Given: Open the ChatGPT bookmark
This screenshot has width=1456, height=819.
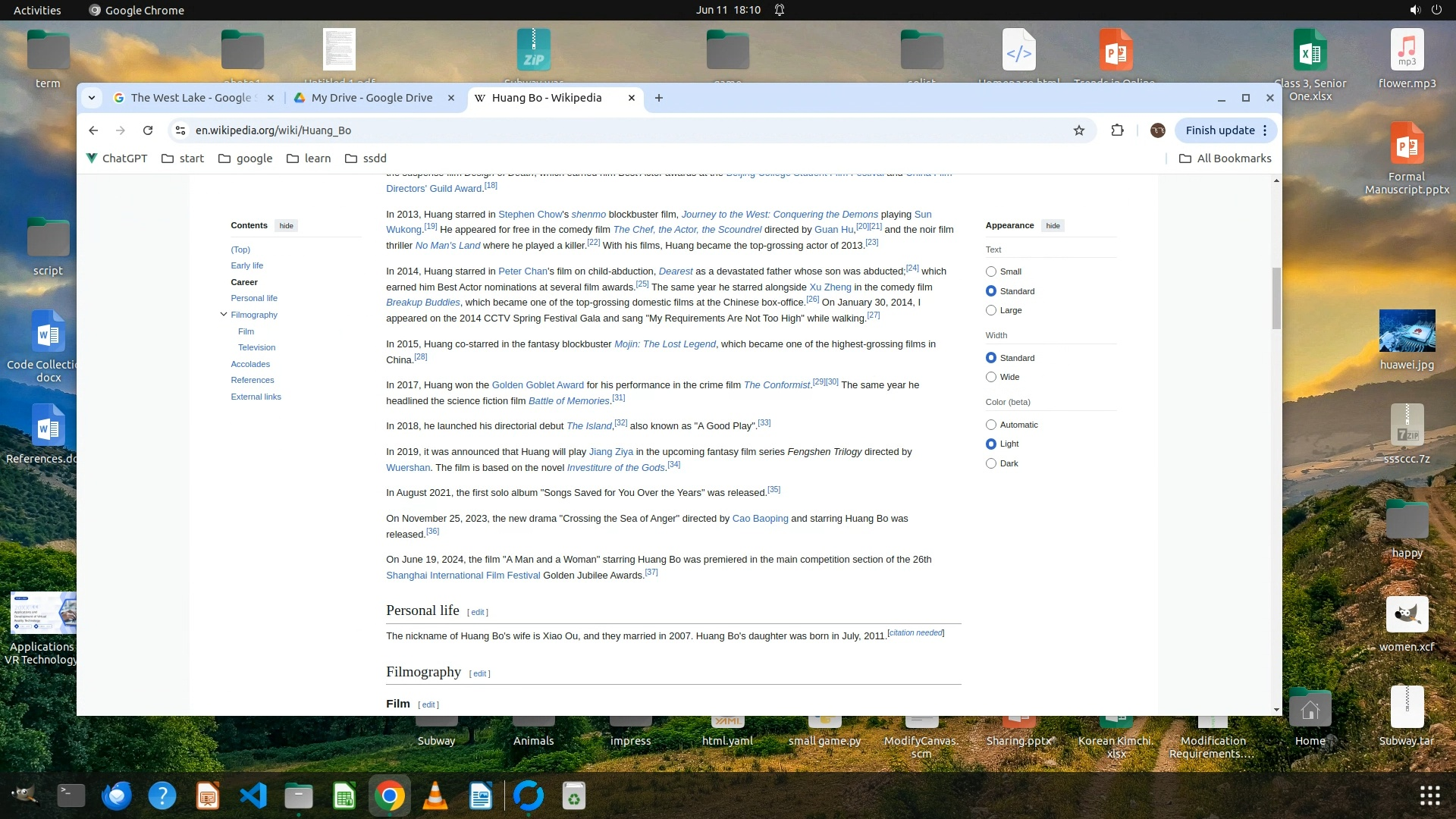Looking at the screenshot, I should (x=116, y=158).
